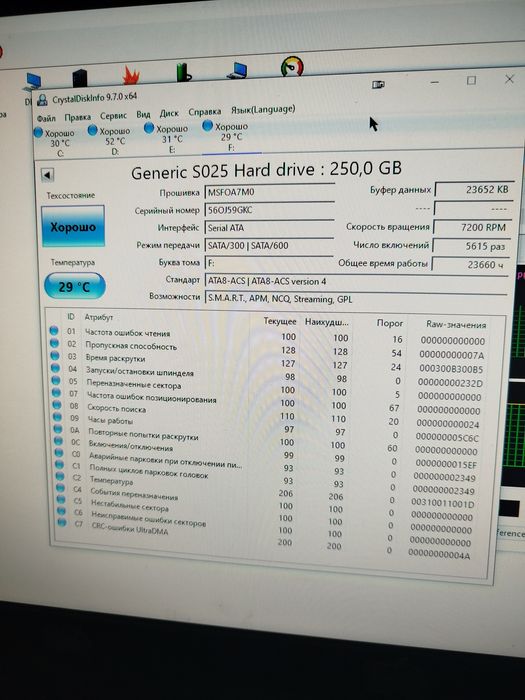The width and height of the screenshot is (525, 700).
Task: Click status dot for attribute C0 Аварийные парковки
Action: tap(58, 452)
